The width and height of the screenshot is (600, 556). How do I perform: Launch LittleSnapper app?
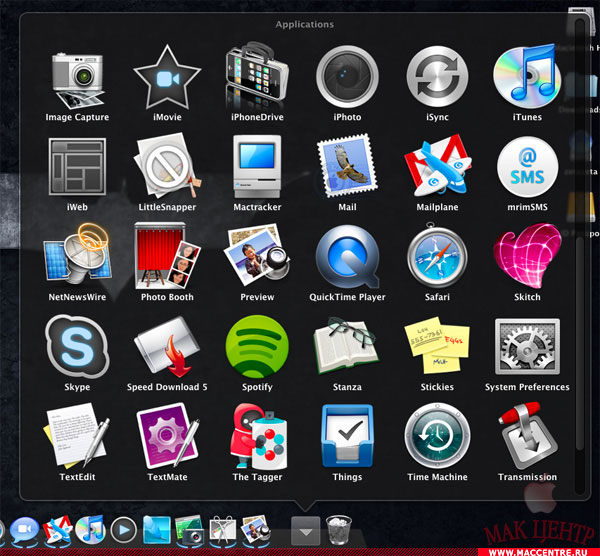(x=167, y=165)
